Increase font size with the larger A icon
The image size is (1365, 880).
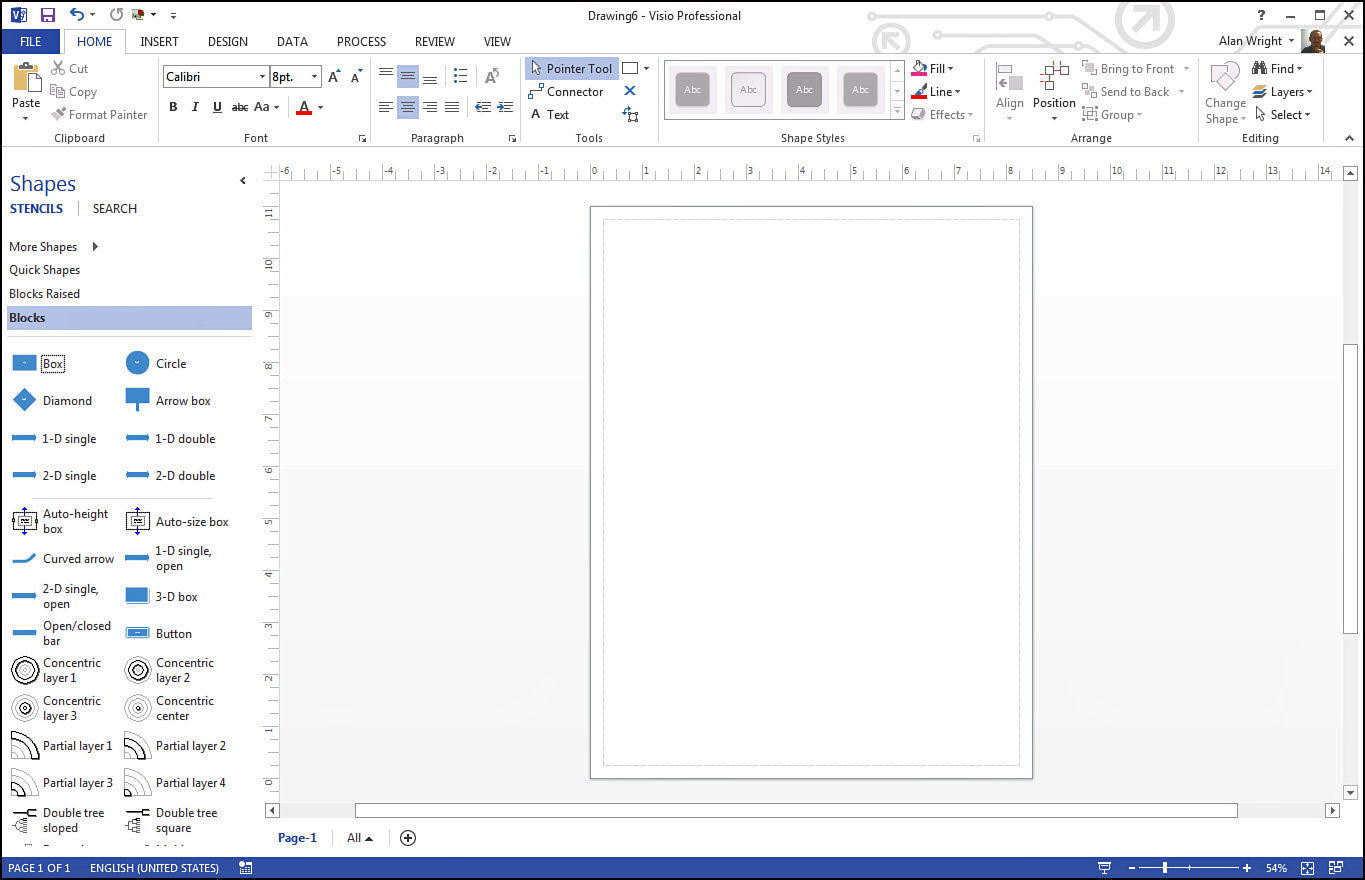tap(334, 76)
